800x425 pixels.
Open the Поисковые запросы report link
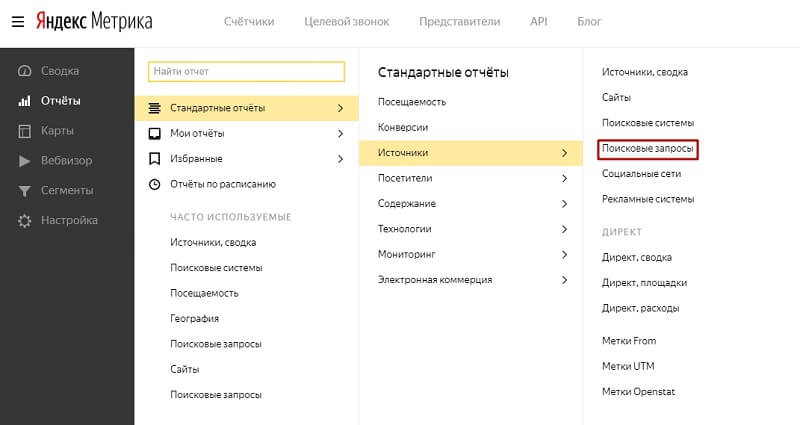pos(648,148)
